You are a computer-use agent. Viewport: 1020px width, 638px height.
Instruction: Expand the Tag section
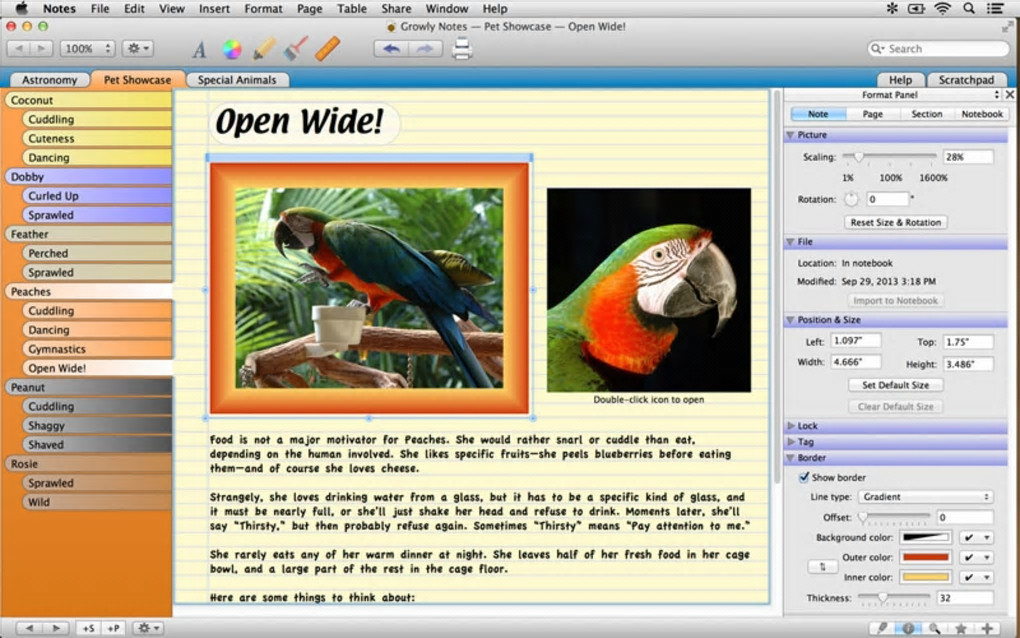[x=790, y=442]
